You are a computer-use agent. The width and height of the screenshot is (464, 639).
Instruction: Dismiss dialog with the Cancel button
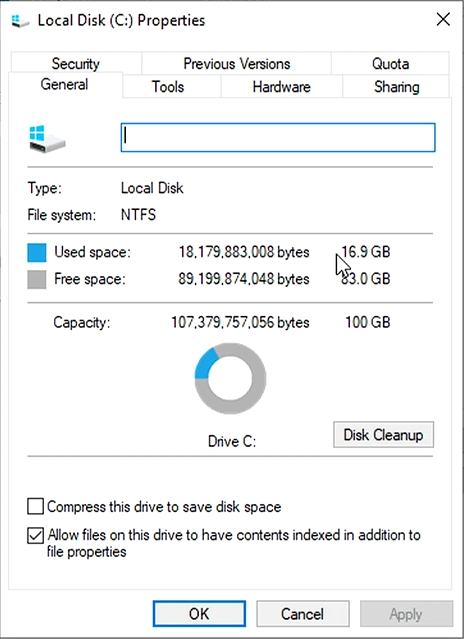click(303, 614)
